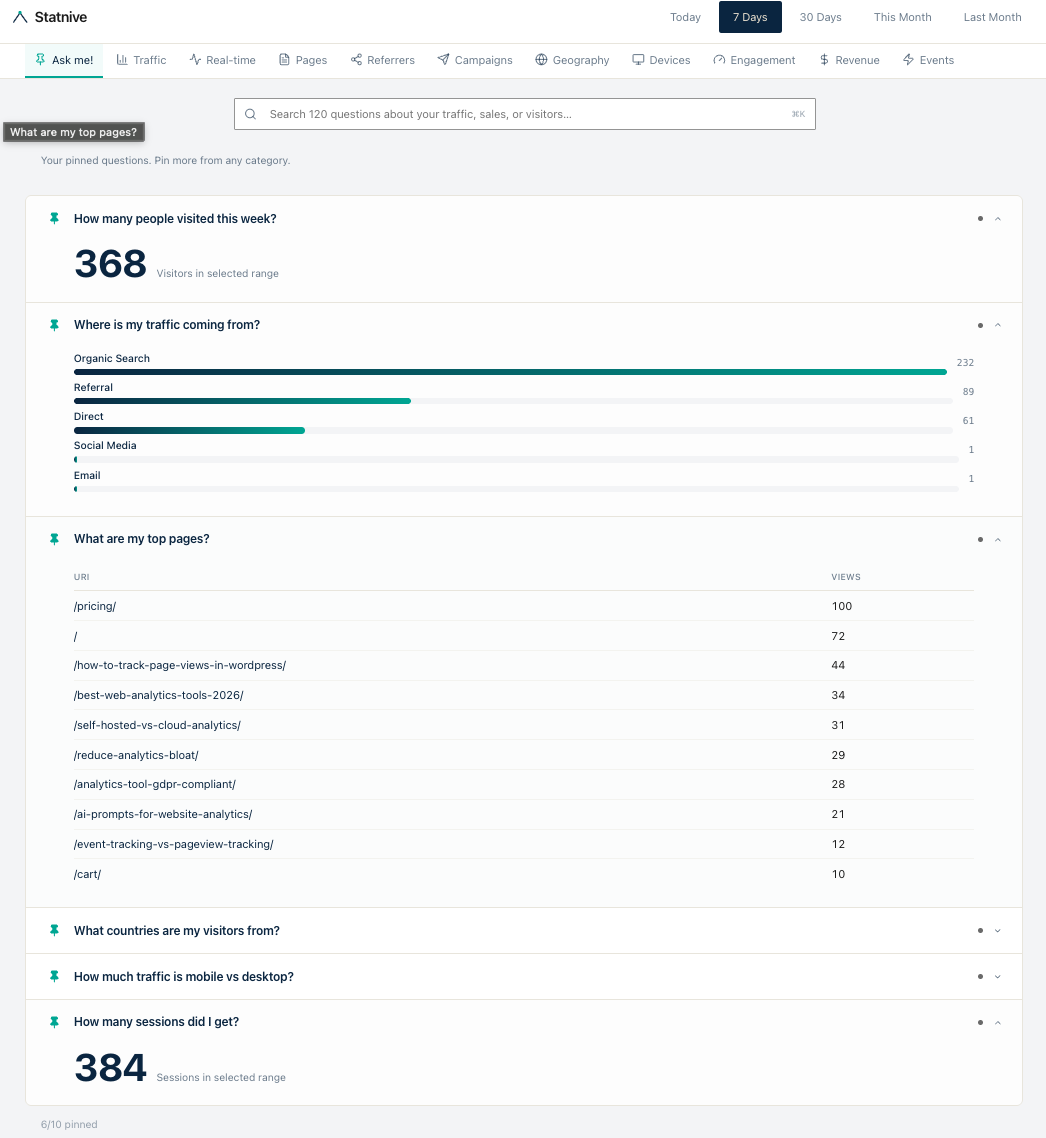The width and height of the screenshot is (1046, 1138).
Task: Expand 'What countries are my visitors from?' card
Action: tap(998, 930)
